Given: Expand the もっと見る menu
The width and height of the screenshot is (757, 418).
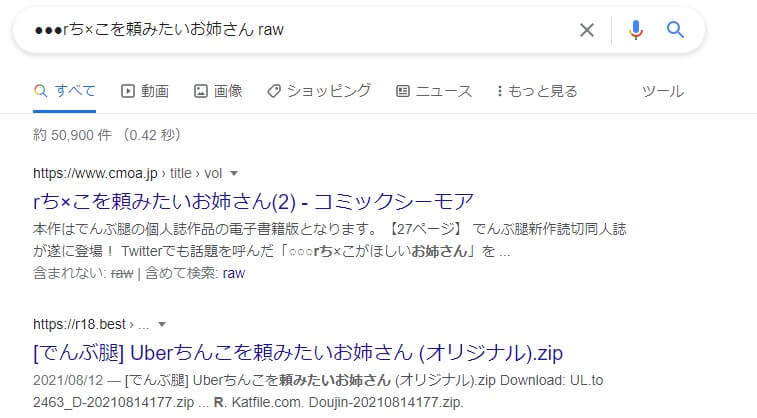Looking at the screenshot, I should tap(537, 91).
